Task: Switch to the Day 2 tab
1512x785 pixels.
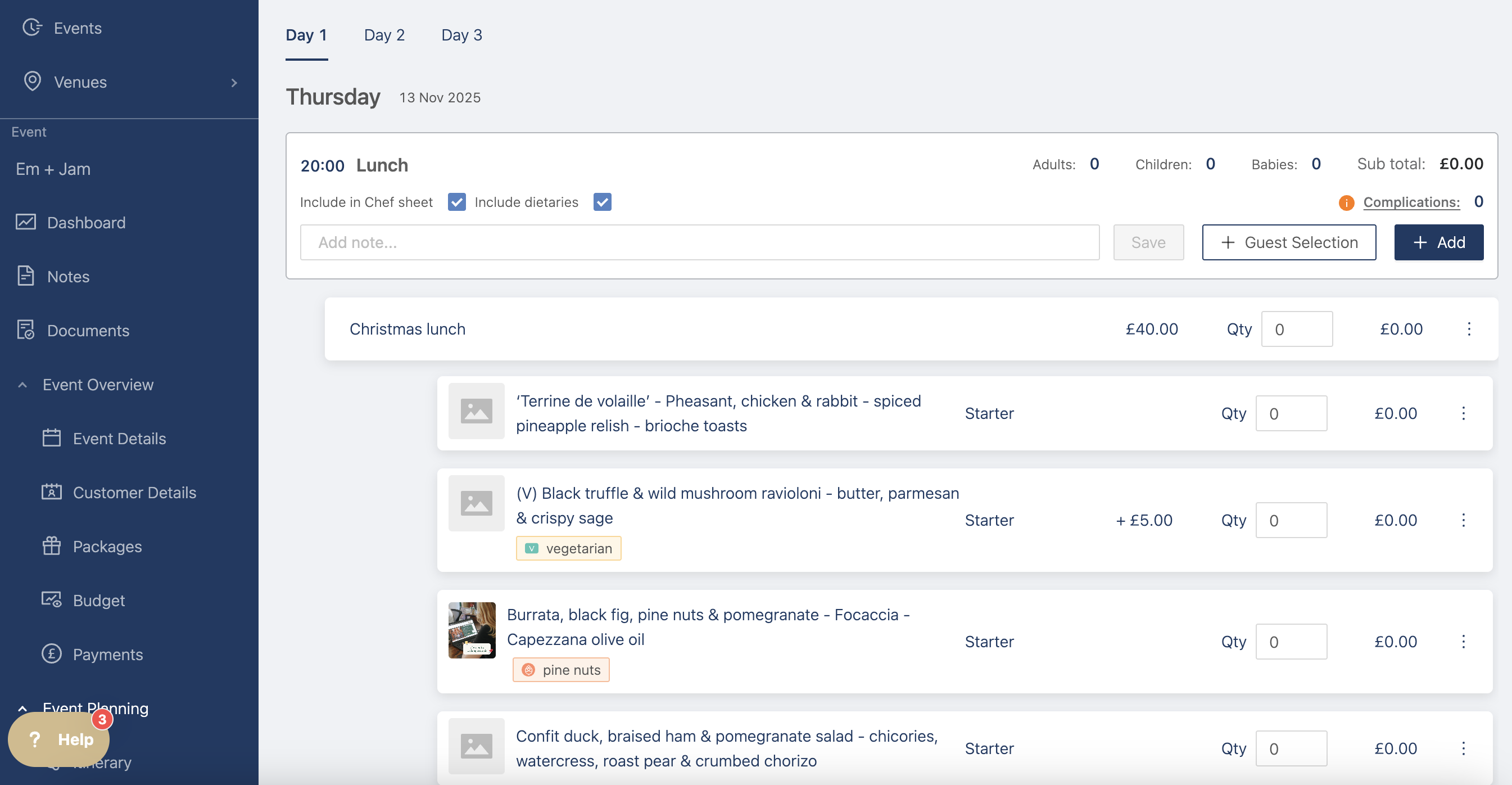Action: pyautogui.click(x=384, y=35)
